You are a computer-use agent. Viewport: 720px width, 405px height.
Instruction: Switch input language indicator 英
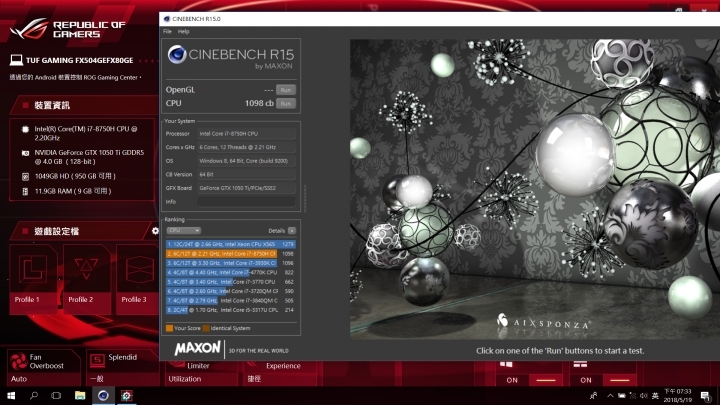point(655,395)
